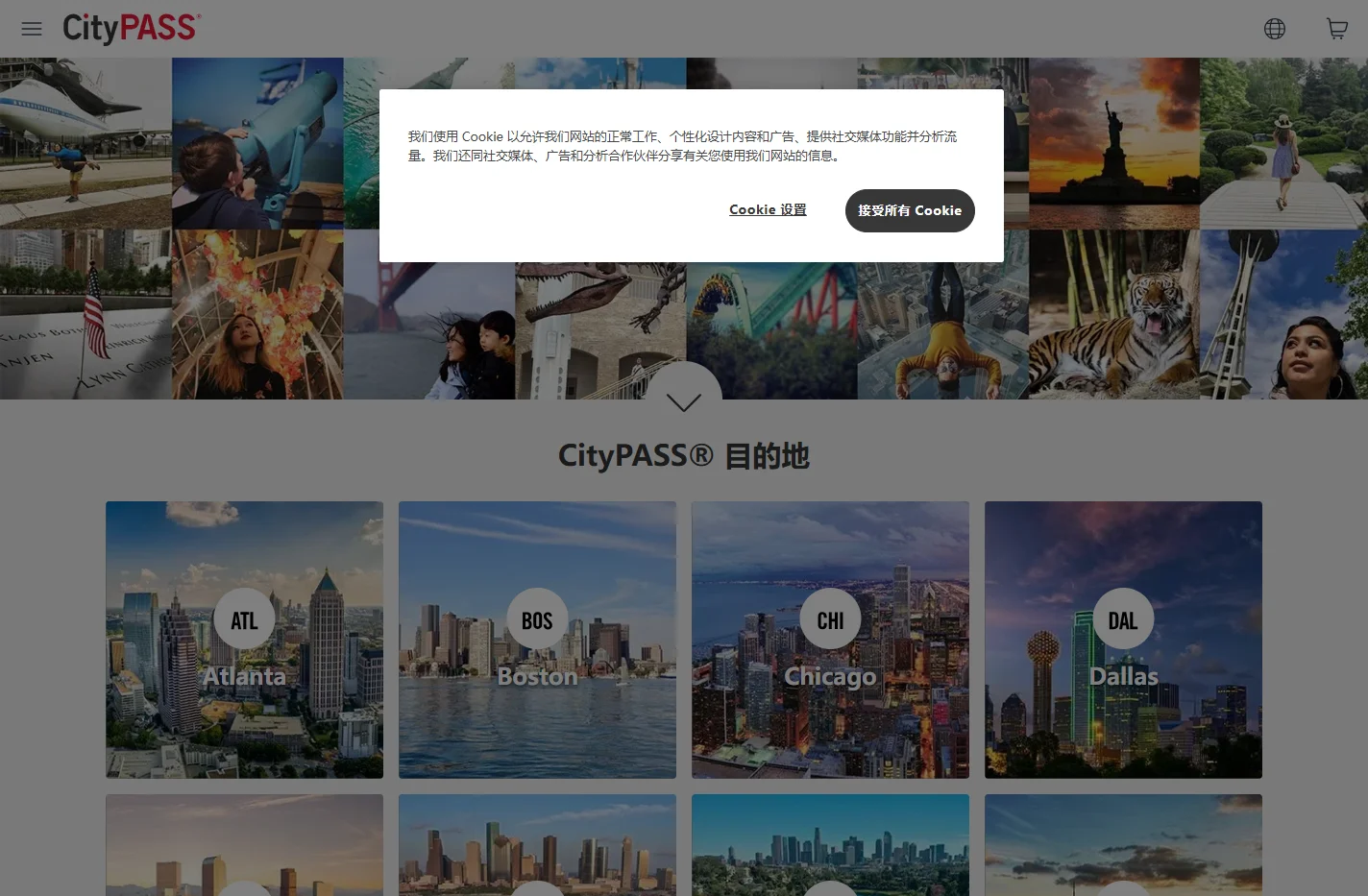This screenshot has height=896, width=1368.
Task: Click the CityPASS logo
Action: point(132,28)
